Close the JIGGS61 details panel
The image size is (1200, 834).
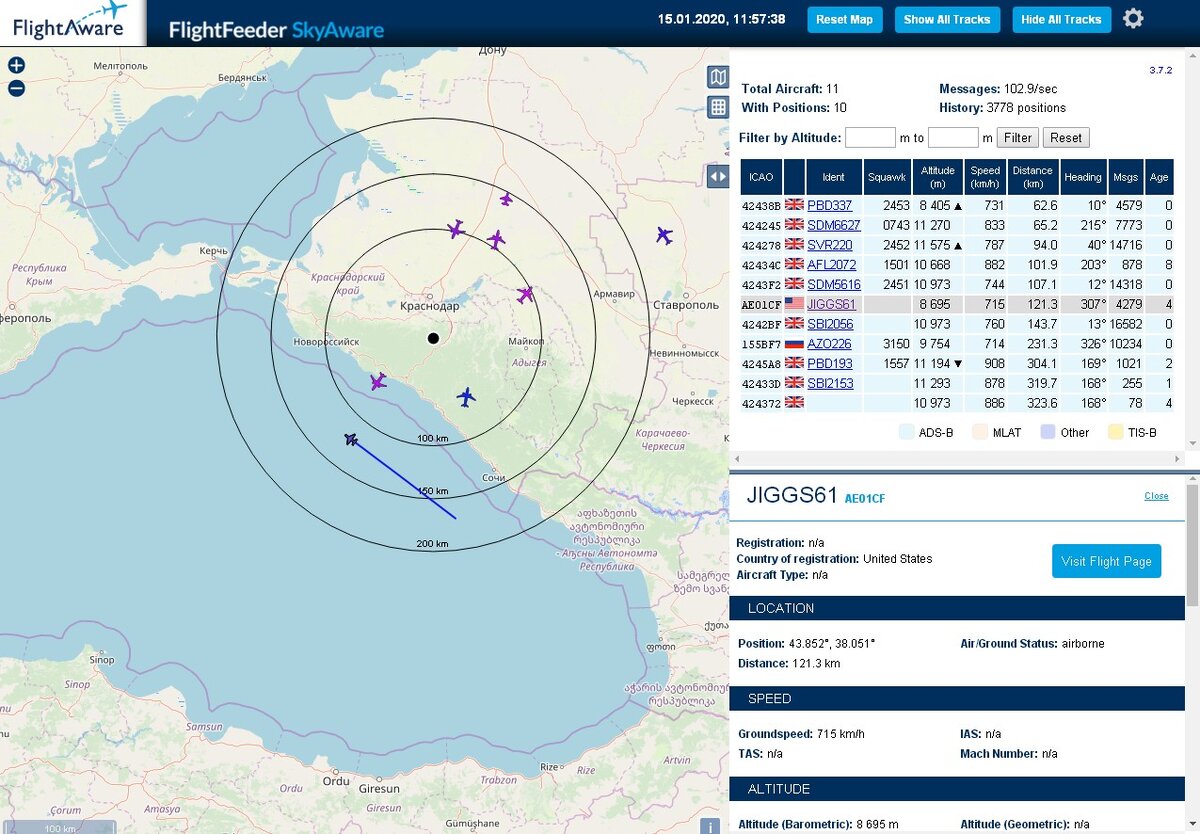1156,496
